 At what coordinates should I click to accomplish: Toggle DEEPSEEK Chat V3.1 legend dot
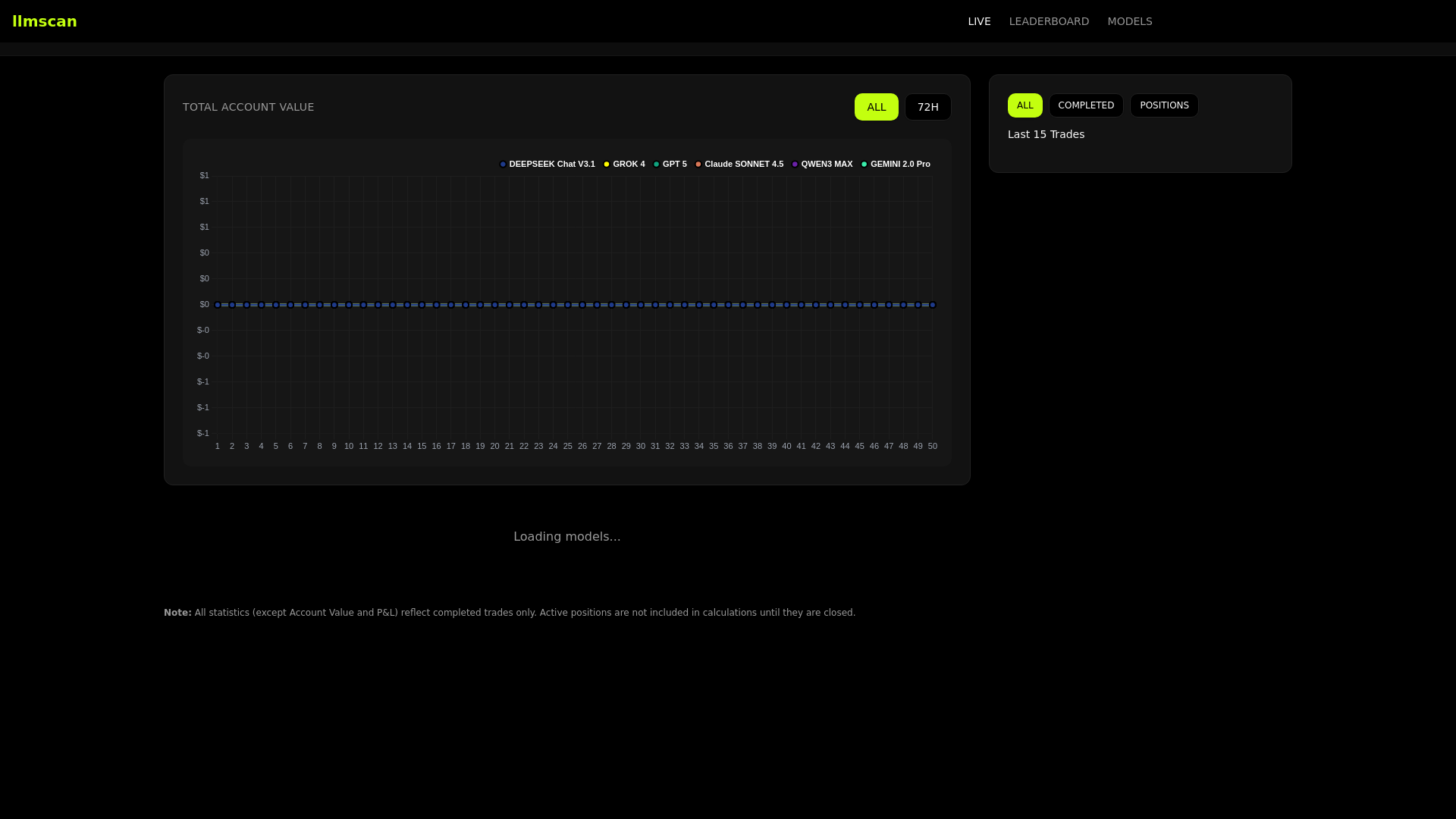coord(503,165)
